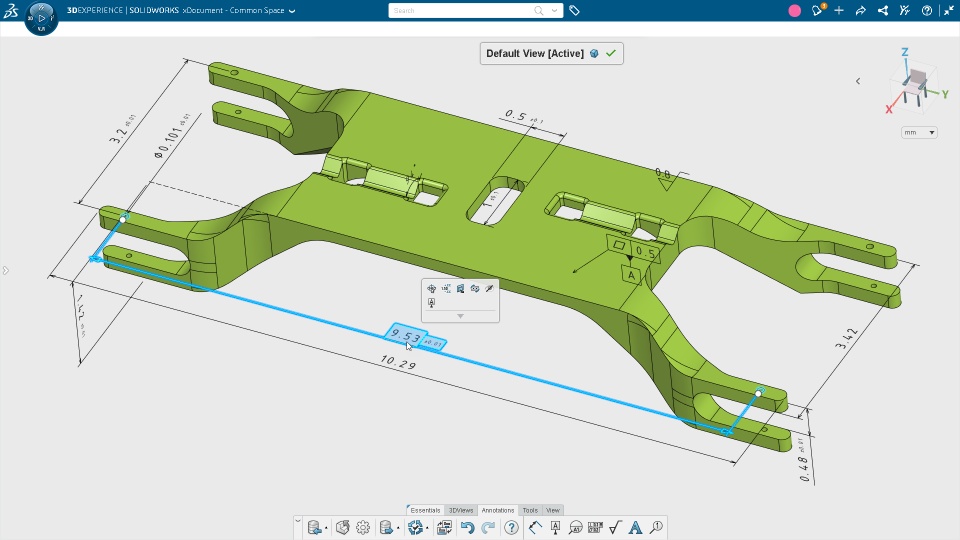Select the Datum feature tool

click(555, 528)
